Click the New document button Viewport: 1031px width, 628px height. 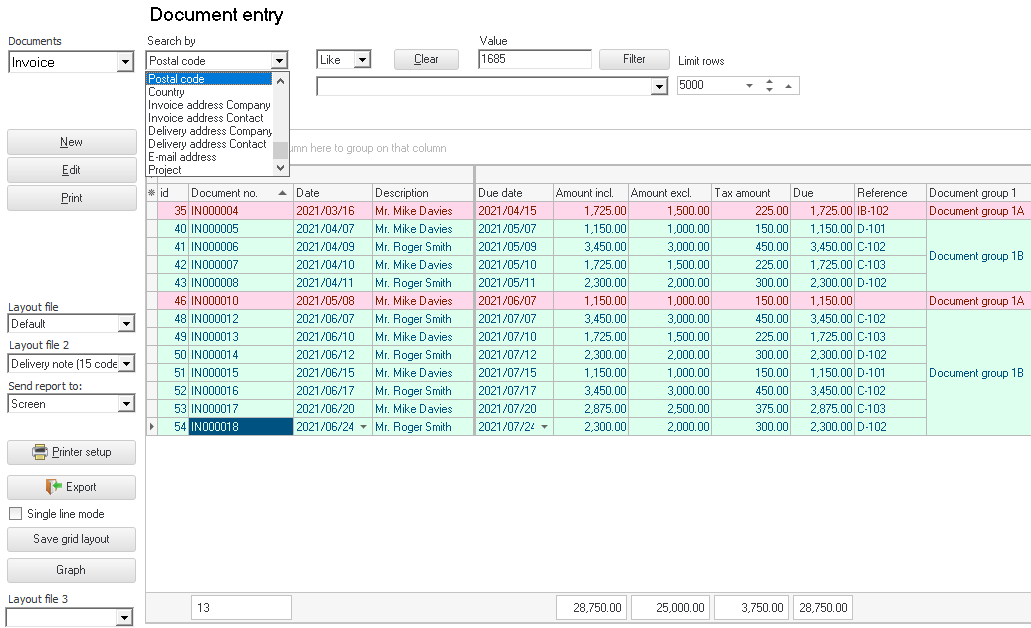pos(71,142)
